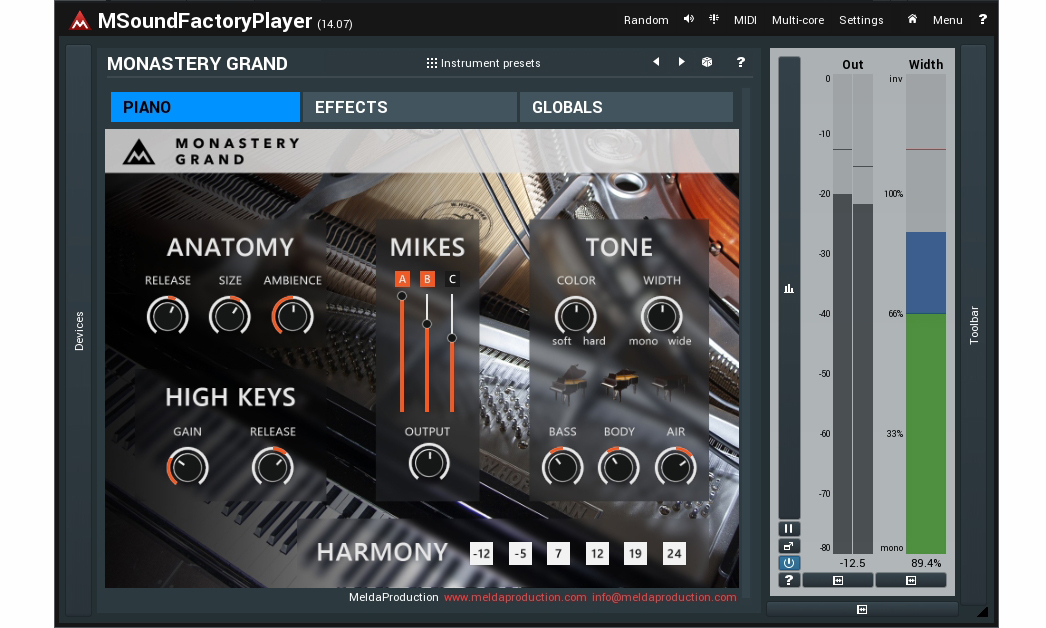The image size is (1046, 628).
Task: Switch to the GLOBALS tab
Action: coord(626,107)
